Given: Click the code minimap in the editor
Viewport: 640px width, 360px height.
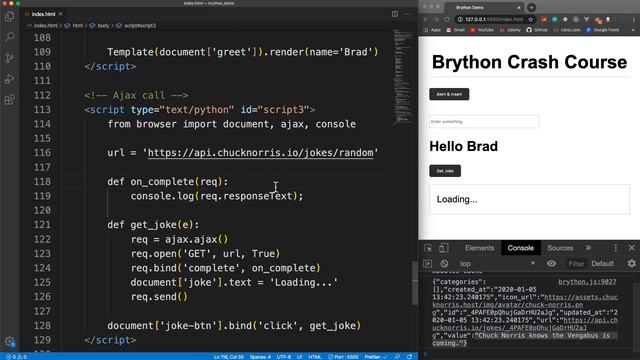Looking at the screenshot, I should pyautogui.click(x=402, y=77).
